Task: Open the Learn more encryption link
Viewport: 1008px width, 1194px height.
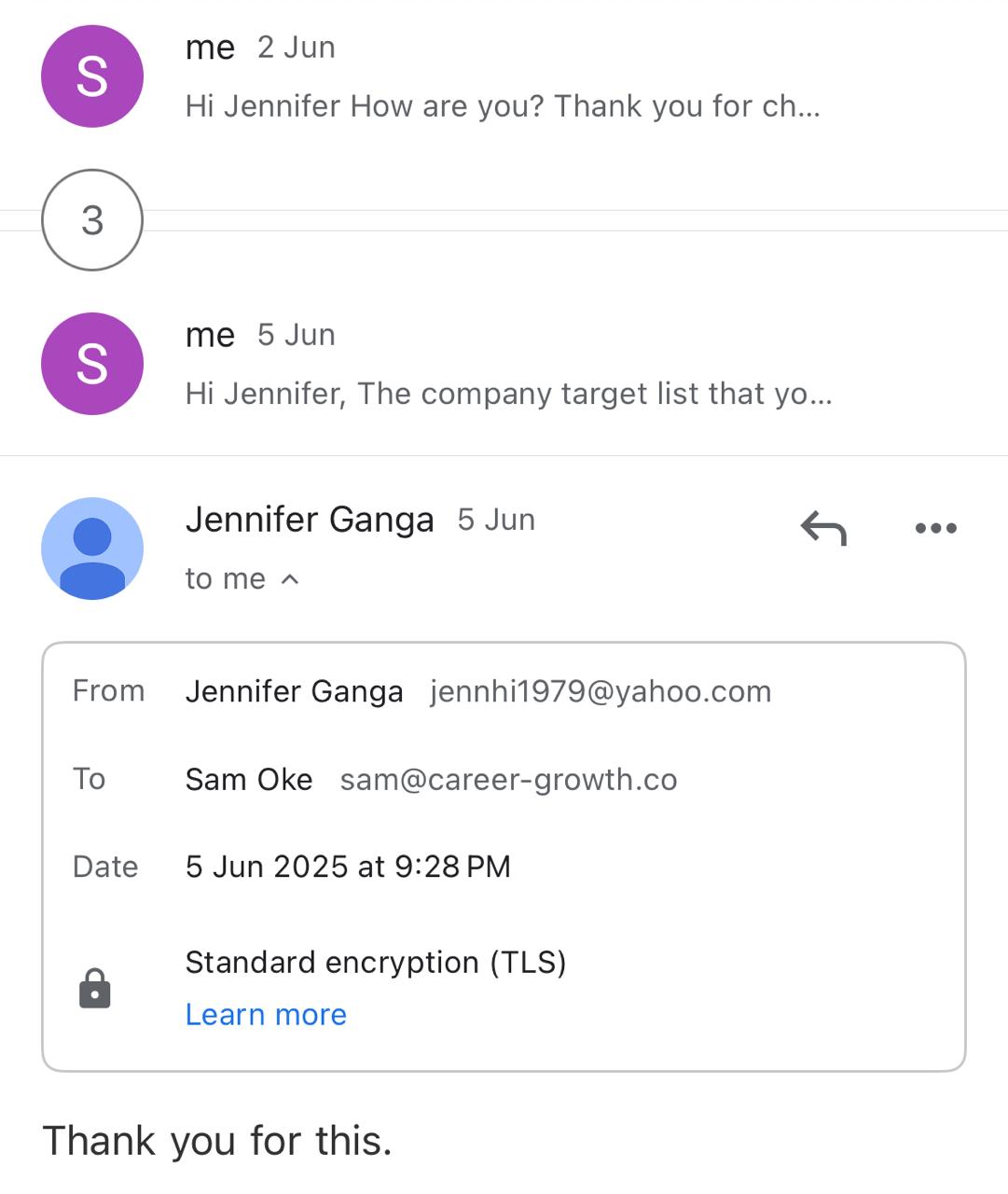Action: click(x=266, y=1015)
